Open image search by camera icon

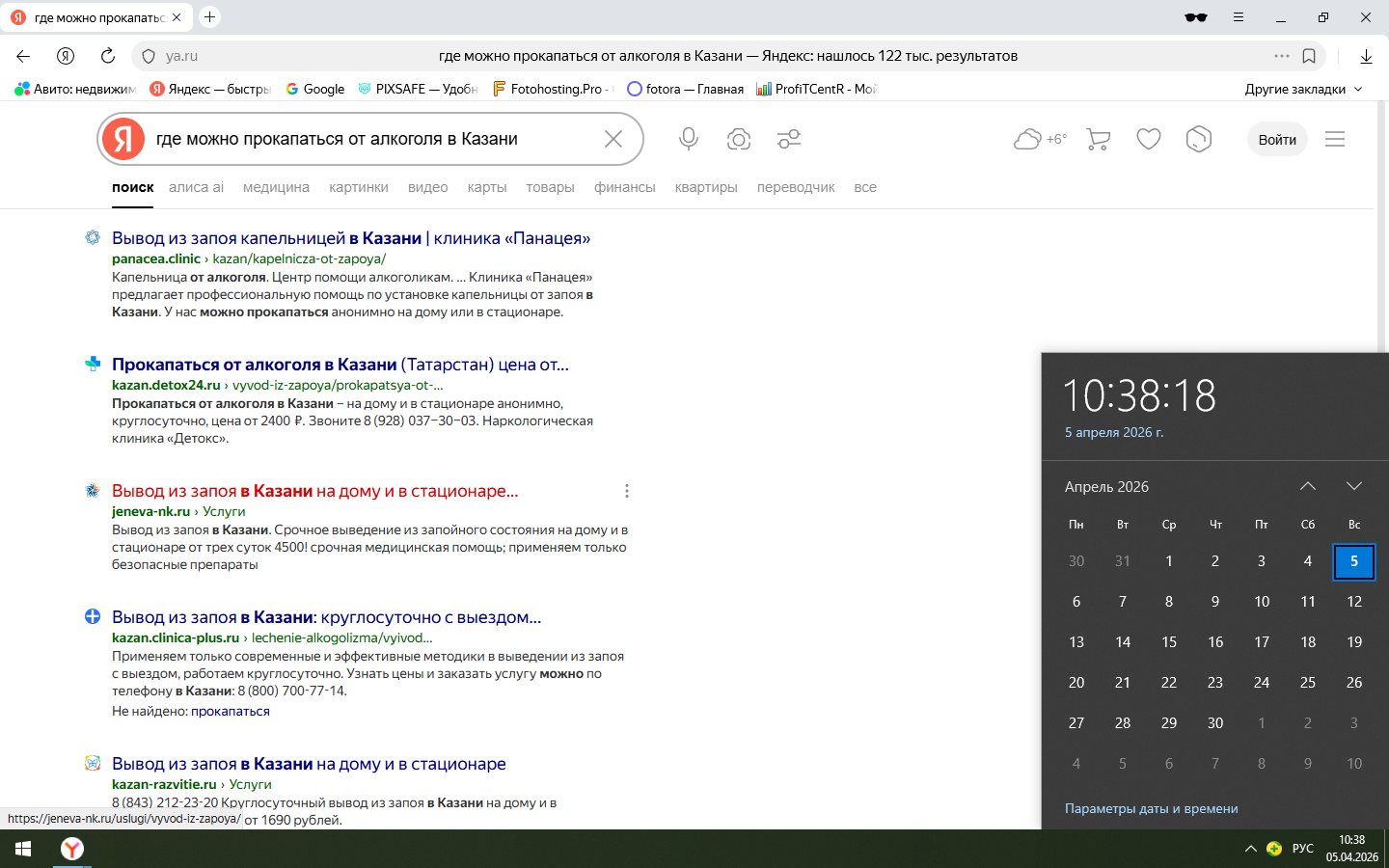click(739, 139)
